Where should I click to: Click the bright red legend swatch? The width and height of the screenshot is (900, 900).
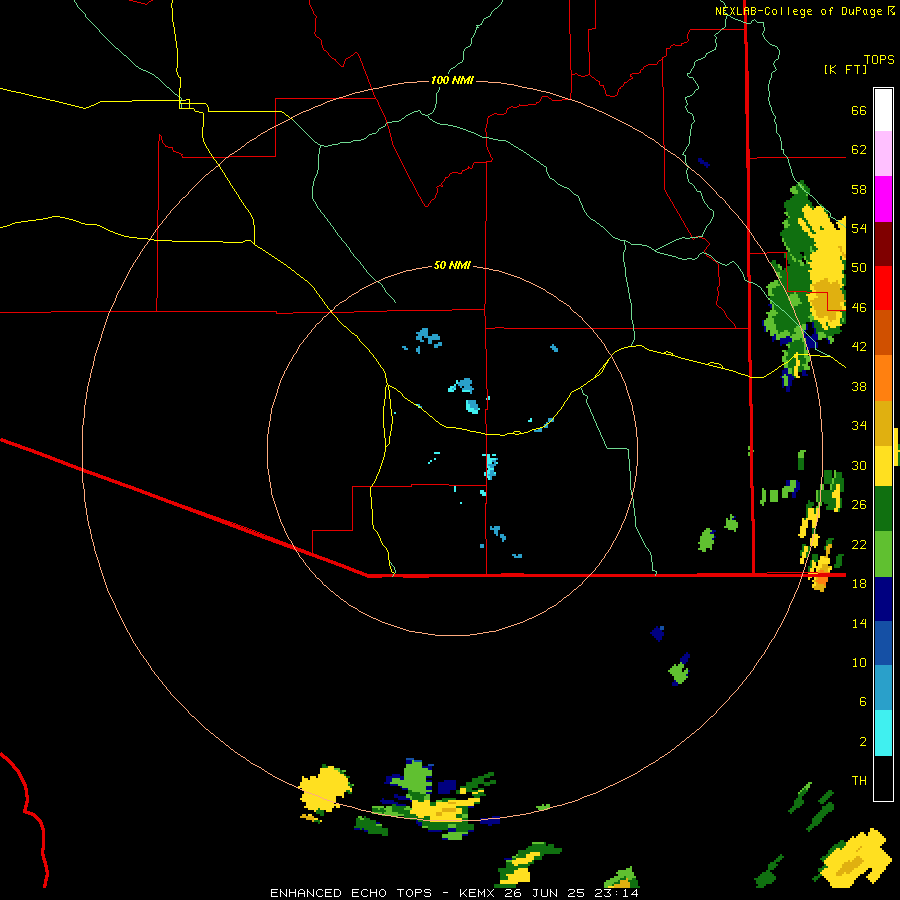pos(883,288)
